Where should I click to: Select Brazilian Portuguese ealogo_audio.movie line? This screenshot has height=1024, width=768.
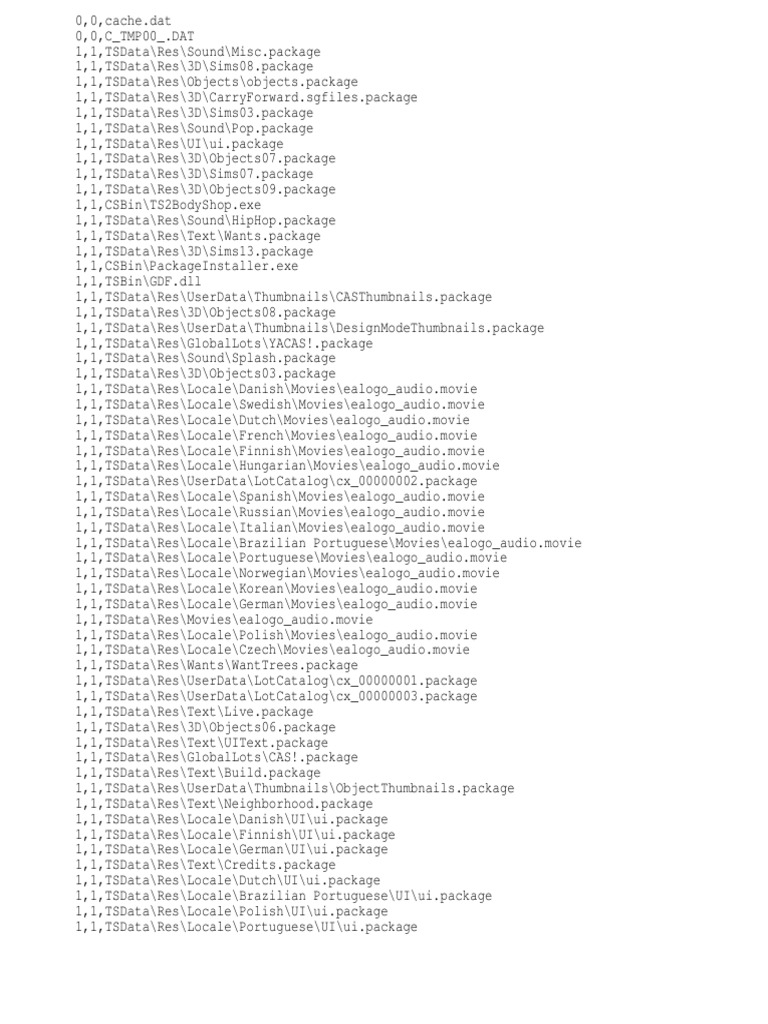(328, 543)
